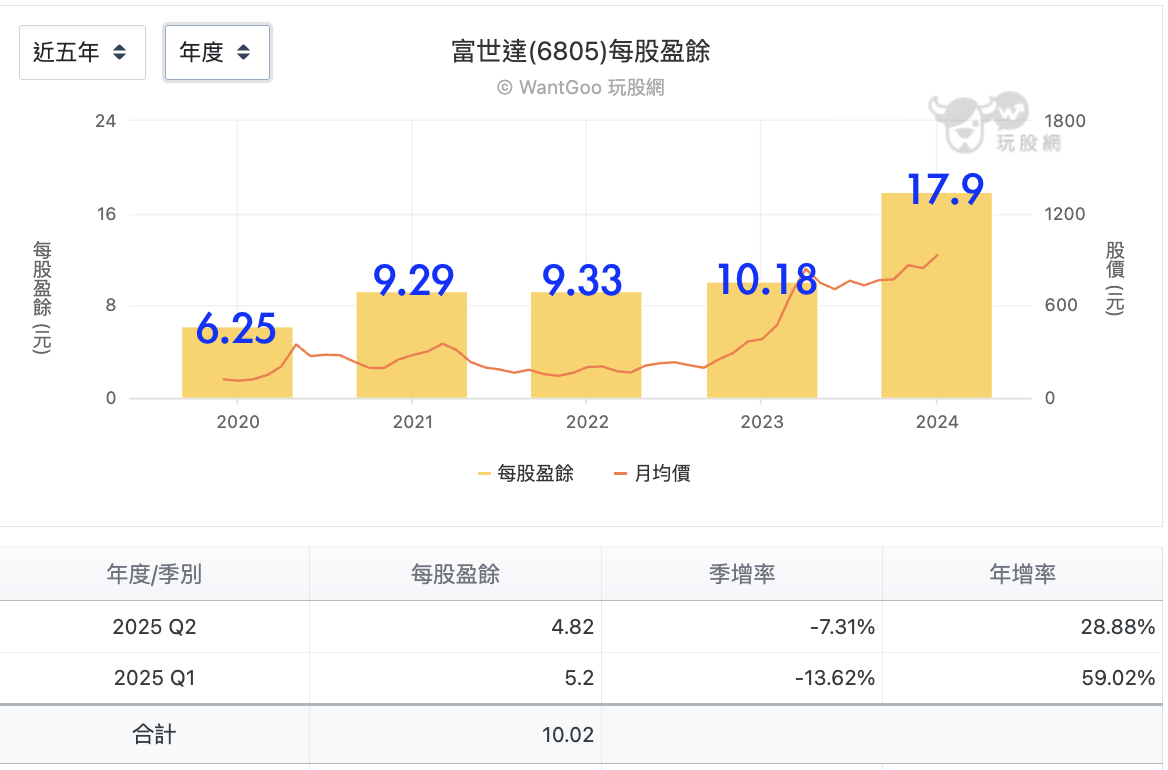Click the orange 月均價 legend line marker
The width and height of the screenshot is (1168, 770).
pyautogui.click(x=620, y=474)
